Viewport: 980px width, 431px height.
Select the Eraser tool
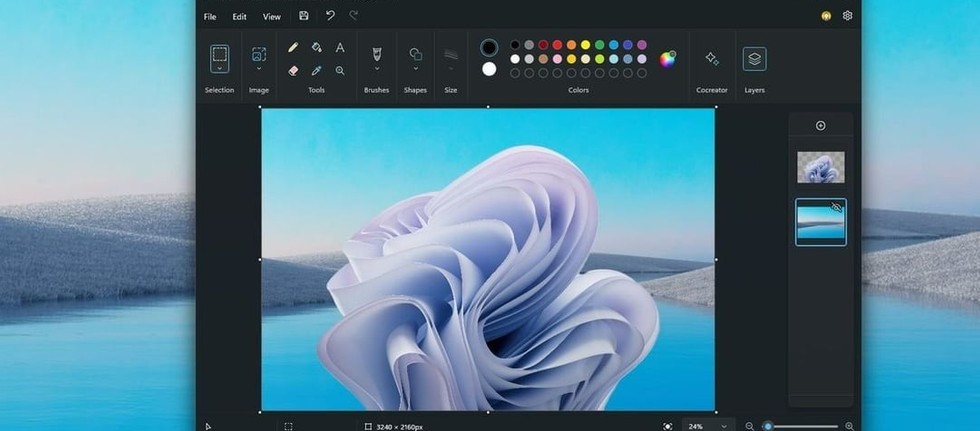tap(292, 71)
